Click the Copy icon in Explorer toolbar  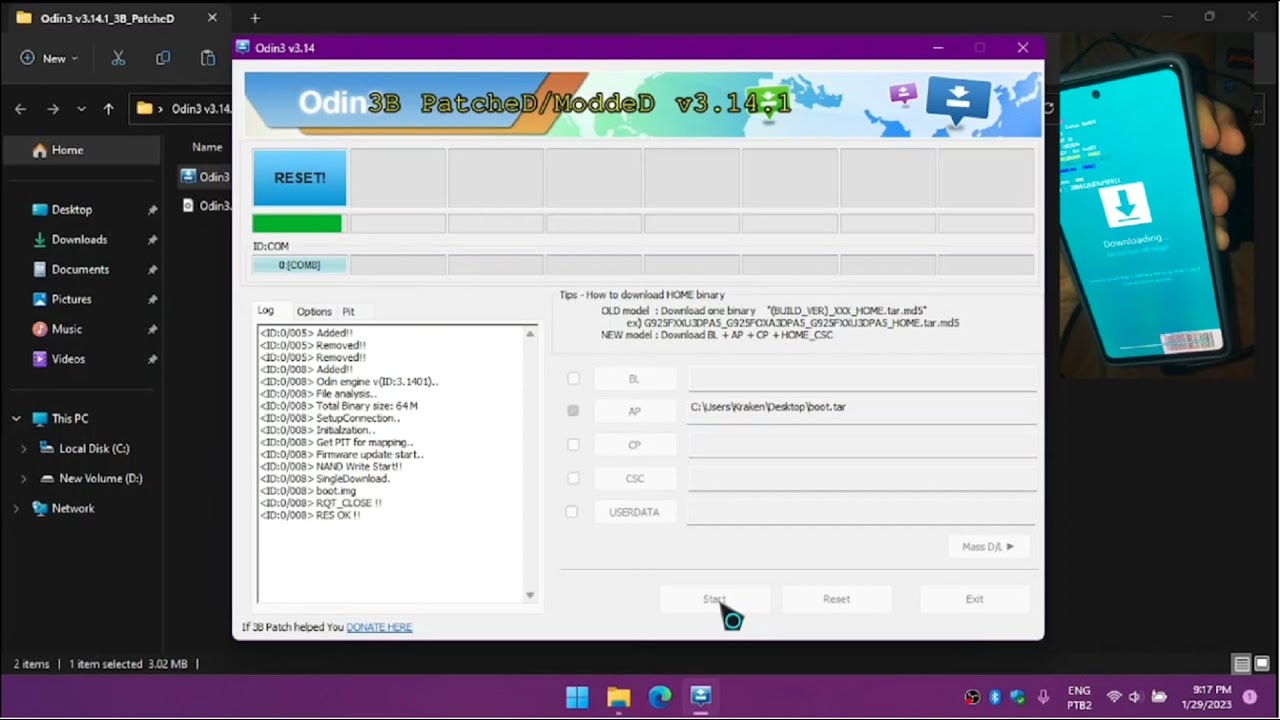click(163, 58)
